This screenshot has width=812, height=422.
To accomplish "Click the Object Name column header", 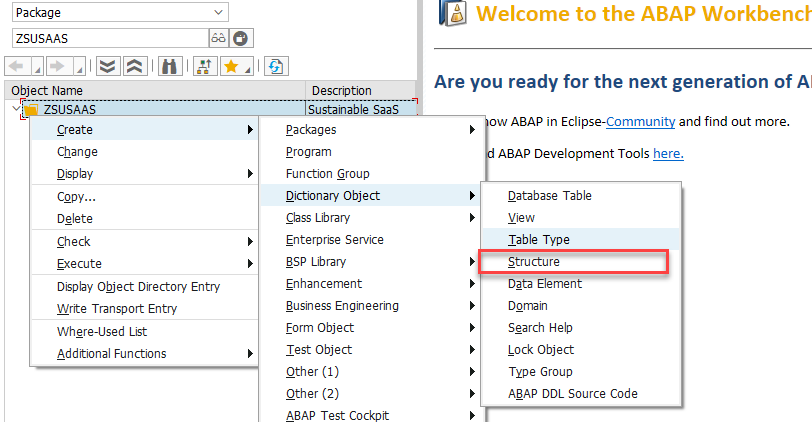I will (155, 91).
